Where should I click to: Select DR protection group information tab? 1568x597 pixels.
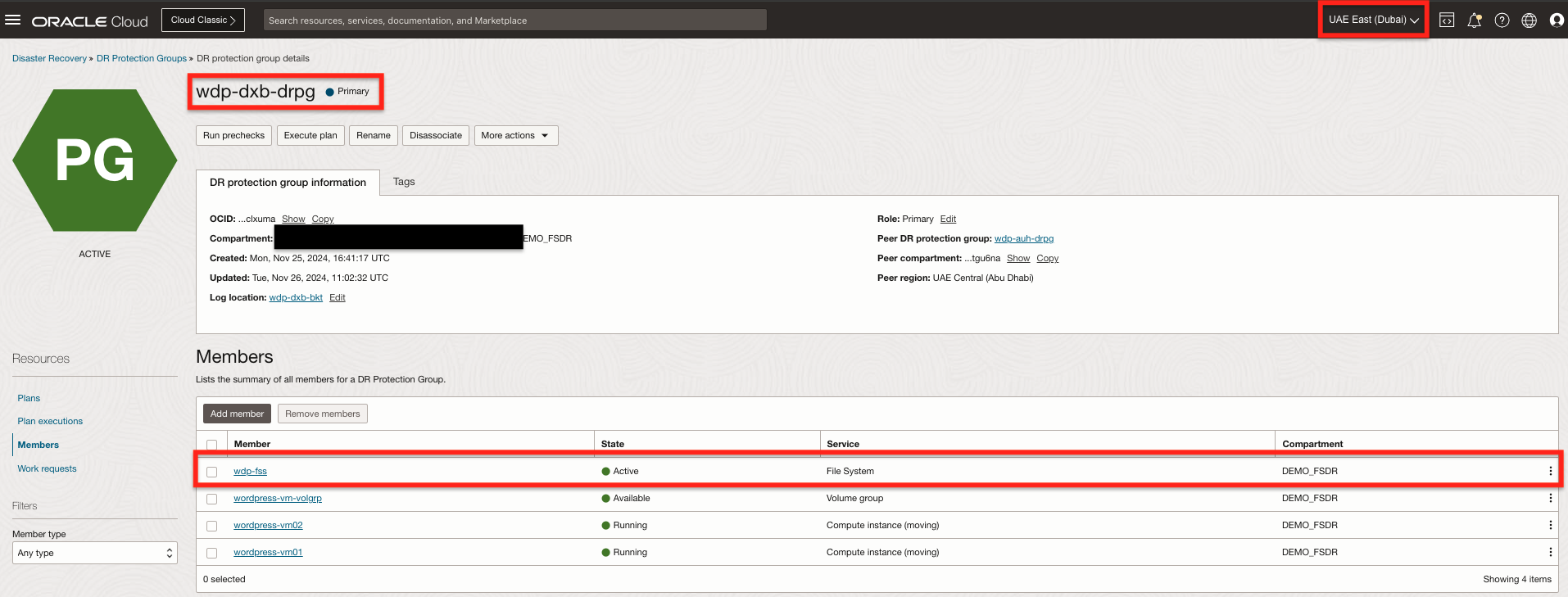pos(288,183)
